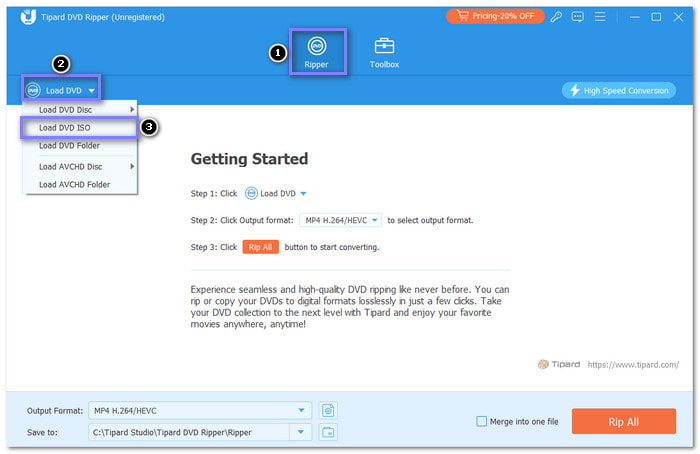700x454 pixels.
Task: Click Output Format dropdown arrow
Action: pyautogui.click(x=301, y=410)
